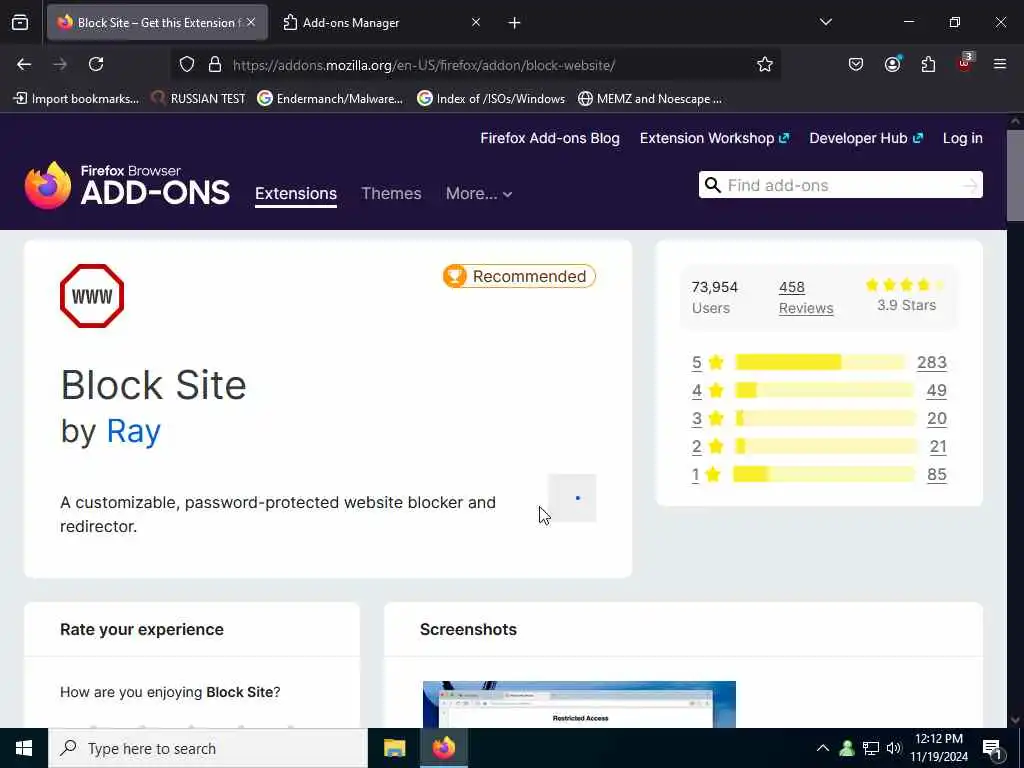Click the Recommended badge
This screenshot has width=1024, height=768.
point(519,276)
